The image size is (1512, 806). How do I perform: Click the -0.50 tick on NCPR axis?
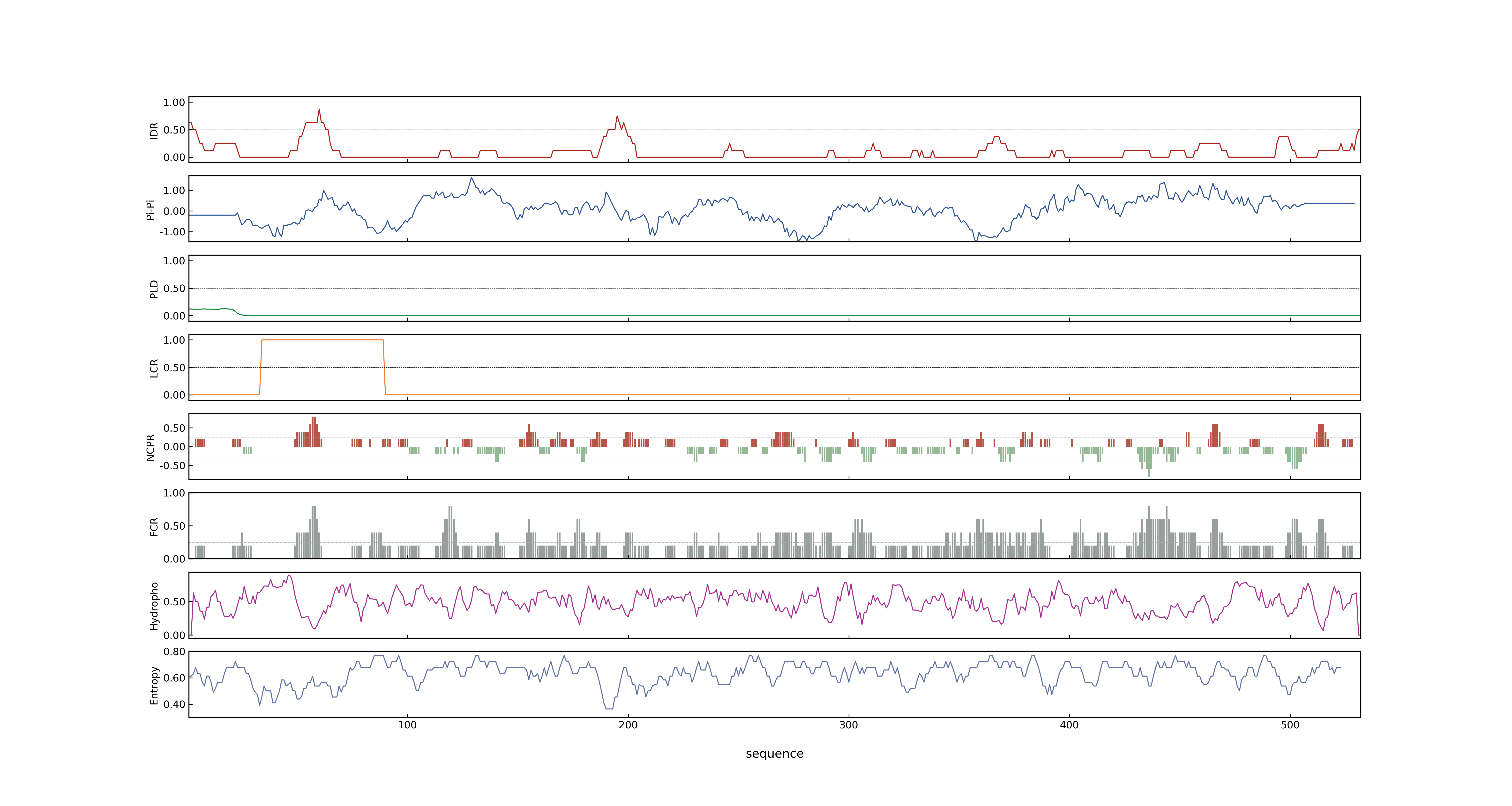click(x=172, y=465)
